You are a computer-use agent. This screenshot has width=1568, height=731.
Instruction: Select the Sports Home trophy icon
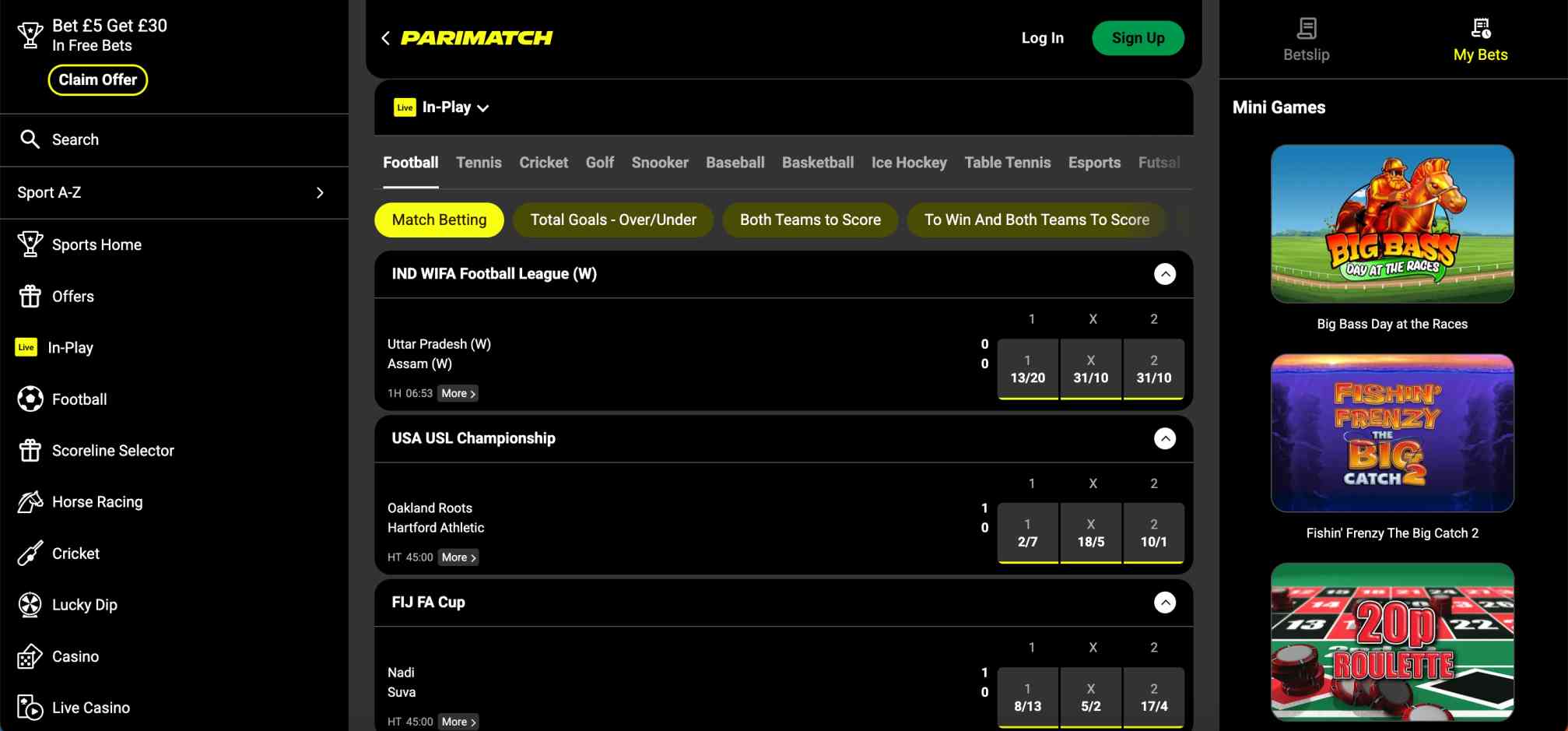coord(29,244)
